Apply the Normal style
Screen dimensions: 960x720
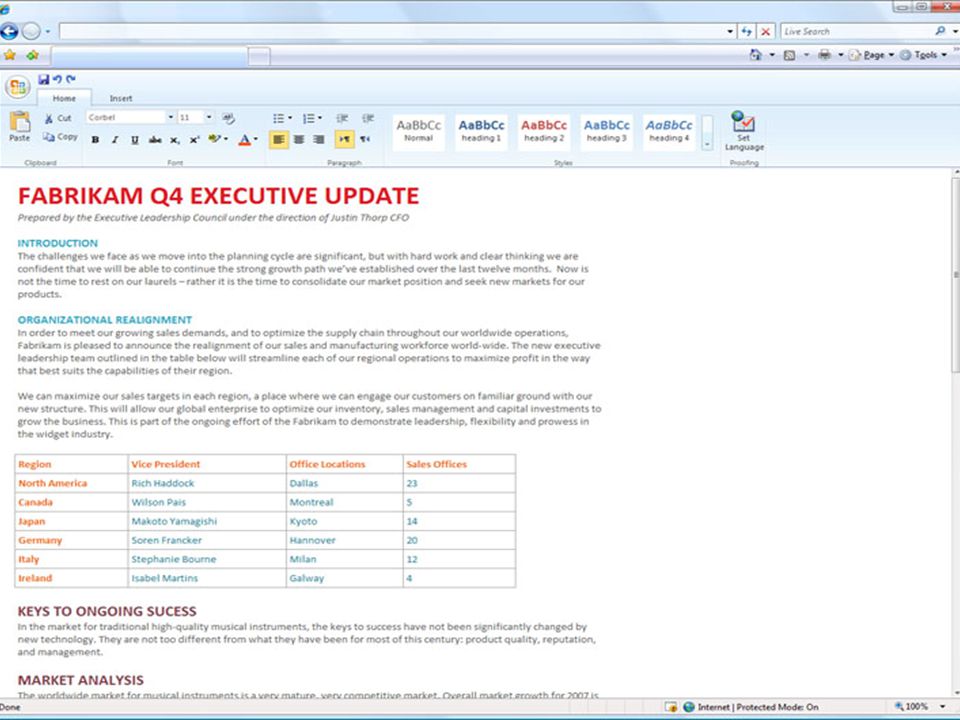click(x=419, y=131)
